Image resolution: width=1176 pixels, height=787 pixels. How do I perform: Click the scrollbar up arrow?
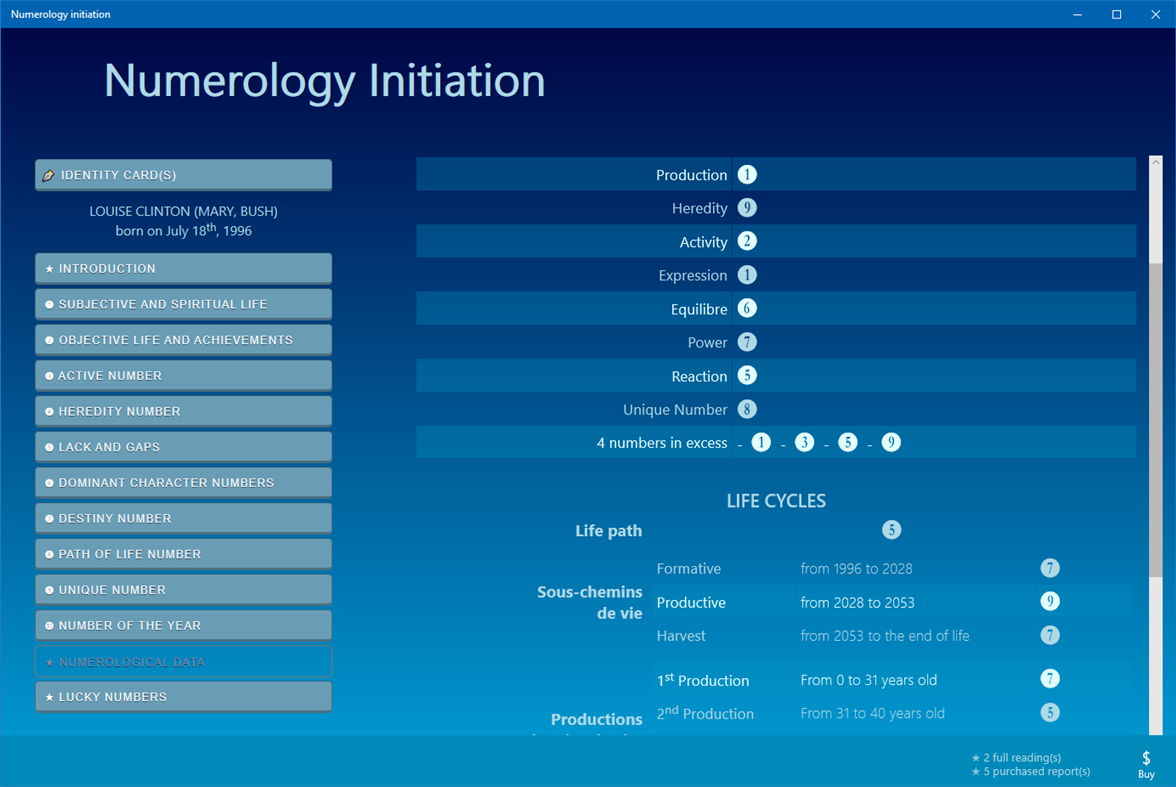coord(1156,160)
